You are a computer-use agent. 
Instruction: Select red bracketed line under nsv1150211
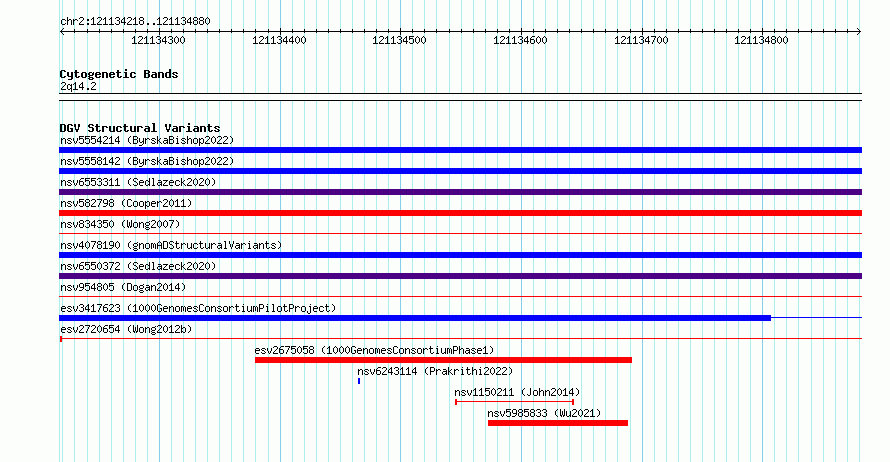tap(514, 402)
